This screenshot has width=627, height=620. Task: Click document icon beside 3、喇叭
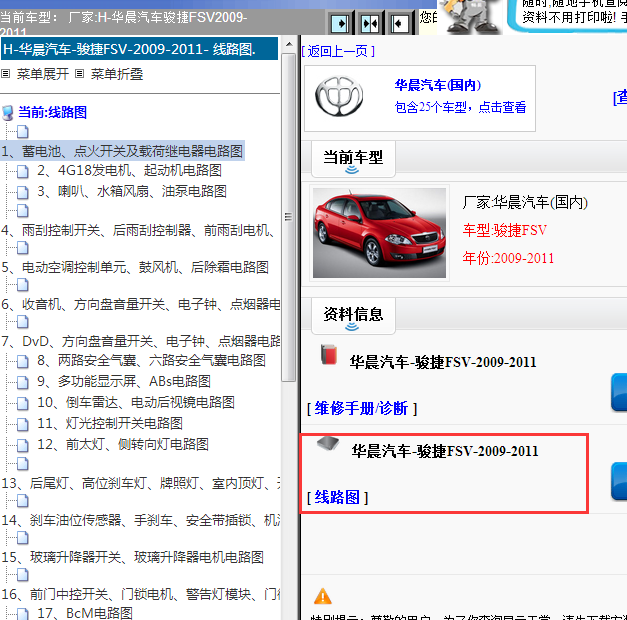pyautogui.click(x=23, y=192)
